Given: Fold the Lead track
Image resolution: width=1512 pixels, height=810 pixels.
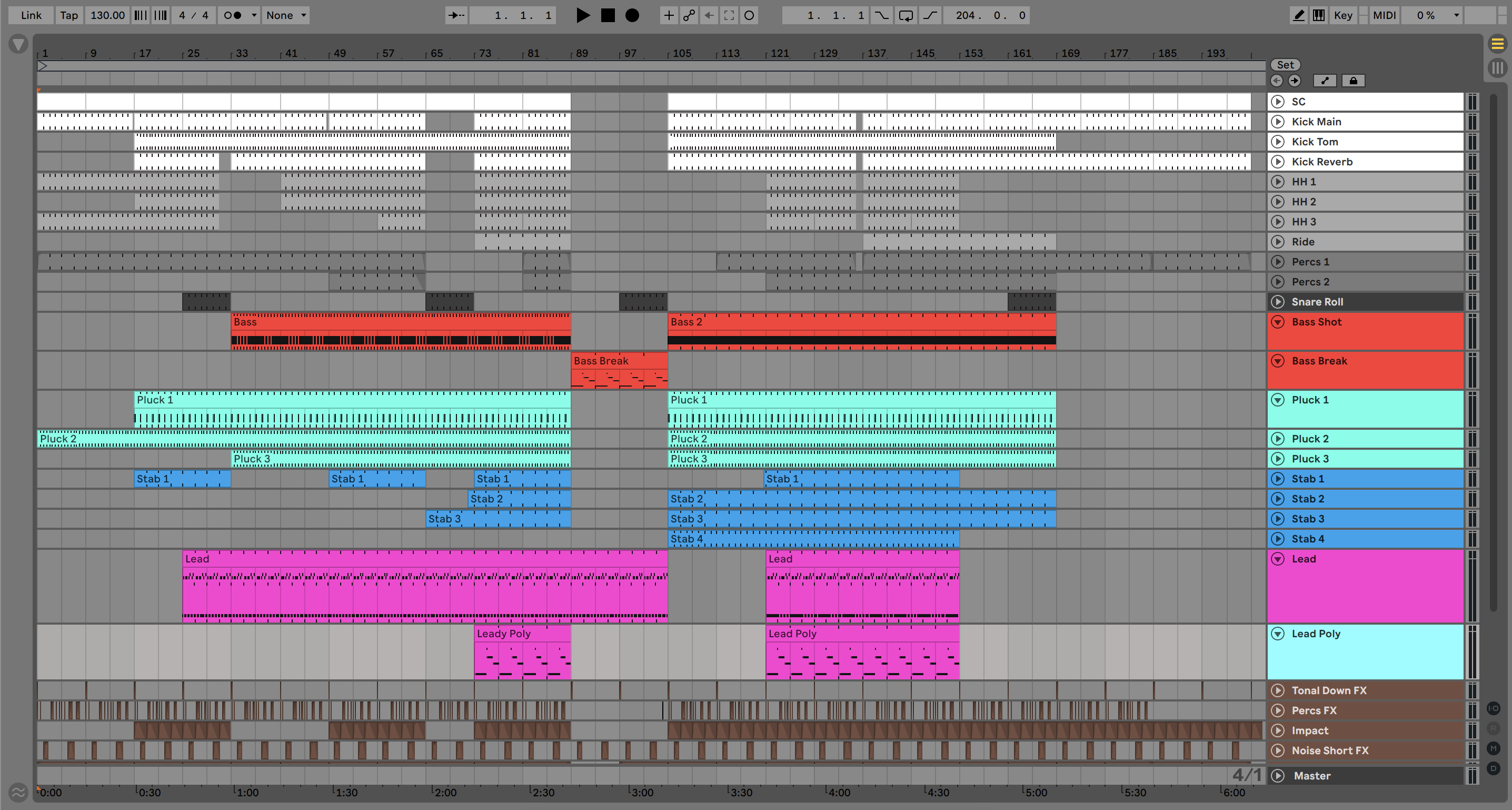Looking at the screenshot, I should [x=1278, y=559].
